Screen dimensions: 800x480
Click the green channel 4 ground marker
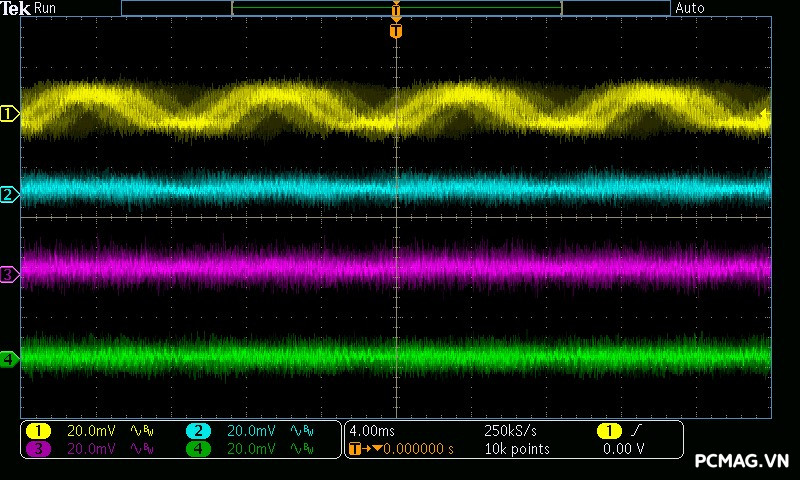(x=9, y=359)
